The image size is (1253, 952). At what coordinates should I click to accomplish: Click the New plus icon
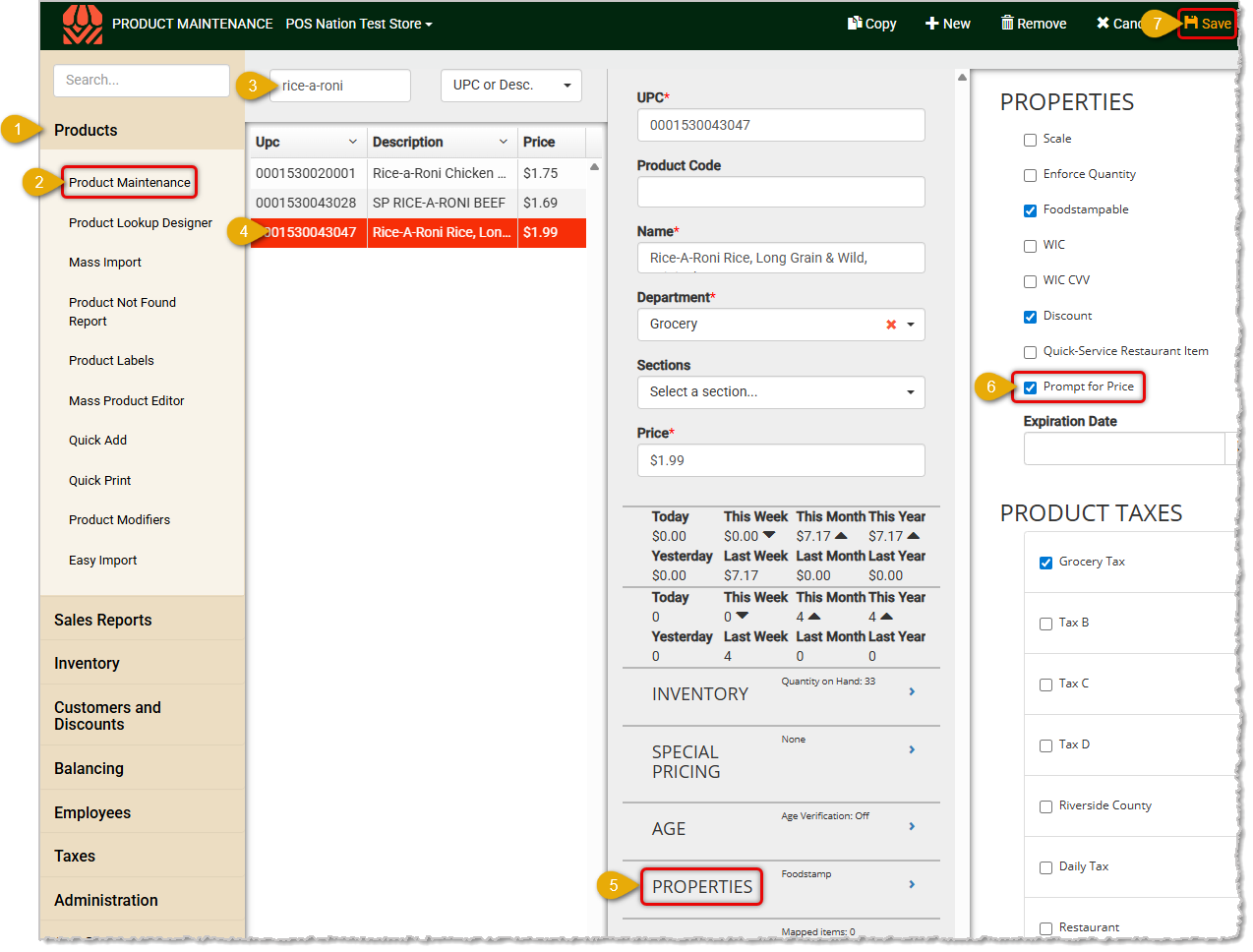[x=932, y=24]
